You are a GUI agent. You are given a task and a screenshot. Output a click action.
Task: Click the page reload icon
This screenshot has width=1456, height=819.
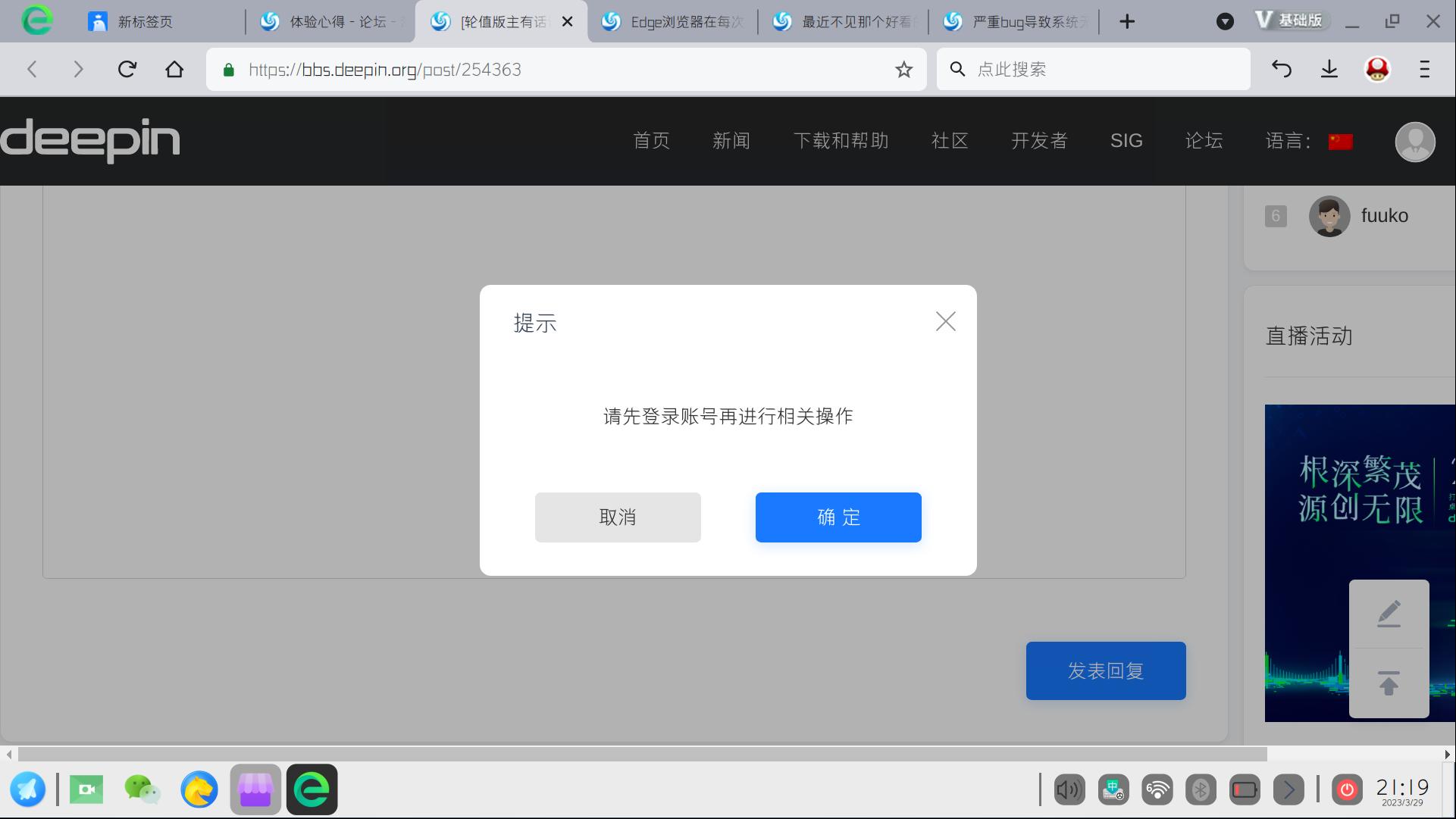point(127,69)
